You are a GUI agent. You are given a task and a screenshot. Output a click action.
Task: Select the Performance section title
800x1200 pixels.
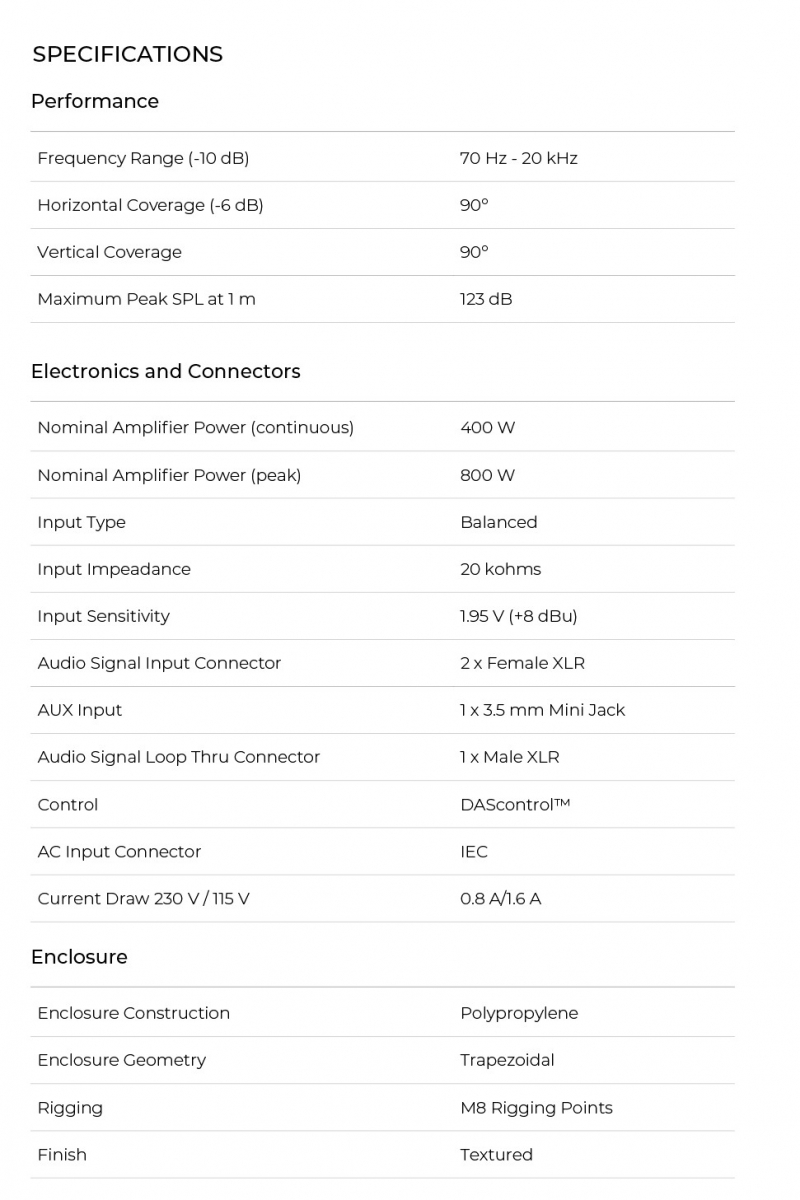point(94,101)
